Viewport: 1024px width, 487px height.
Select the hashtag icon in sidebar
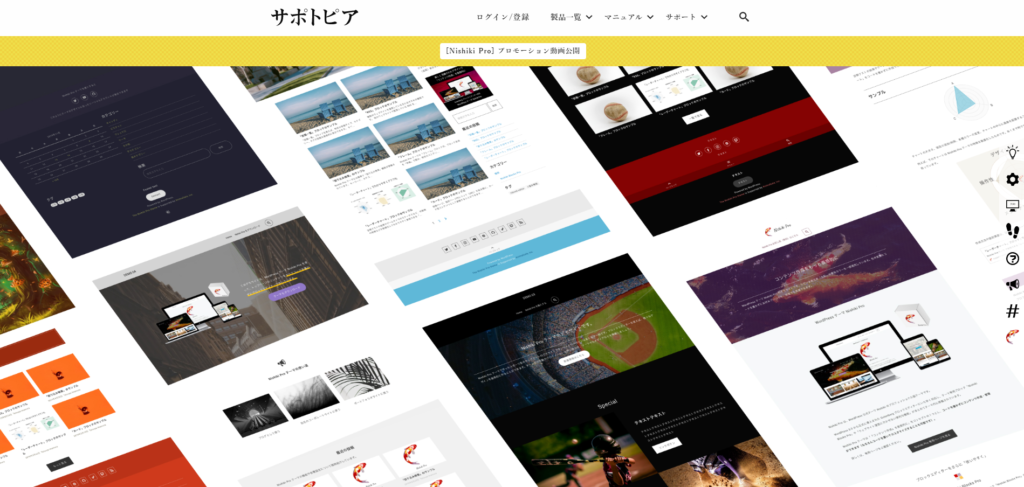tap(1012, 311)
